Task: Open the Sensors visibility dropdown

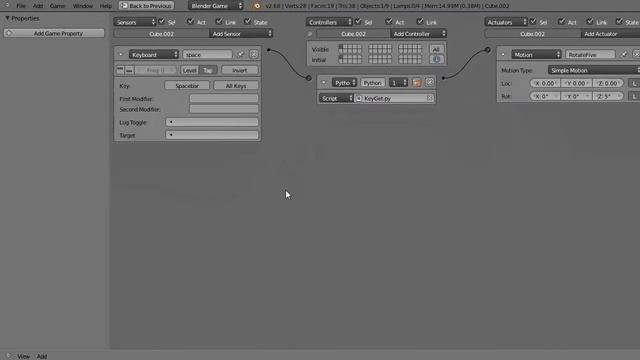Action: point(135,22)
